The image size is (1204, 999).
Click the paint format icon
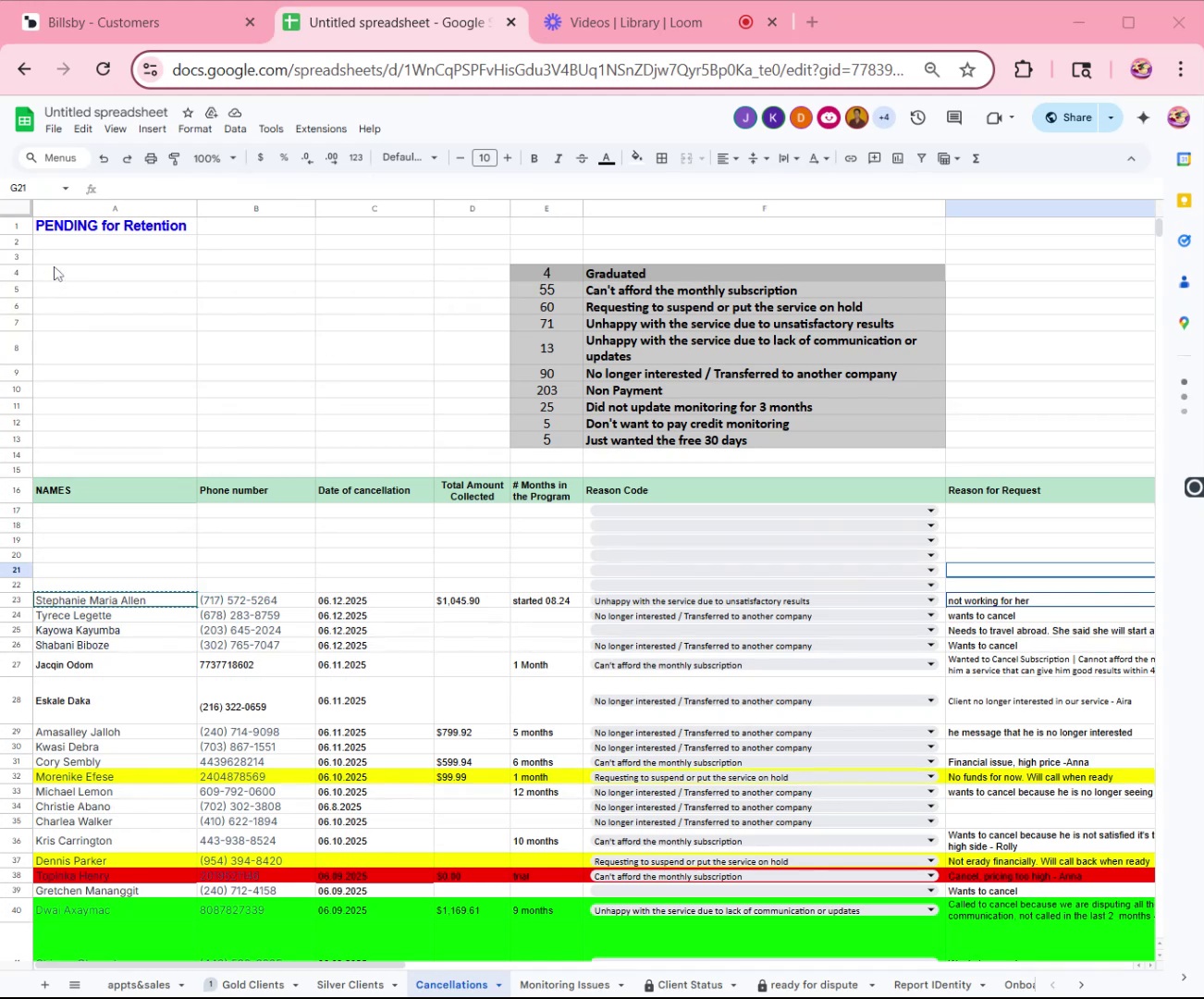click(175, 158)
